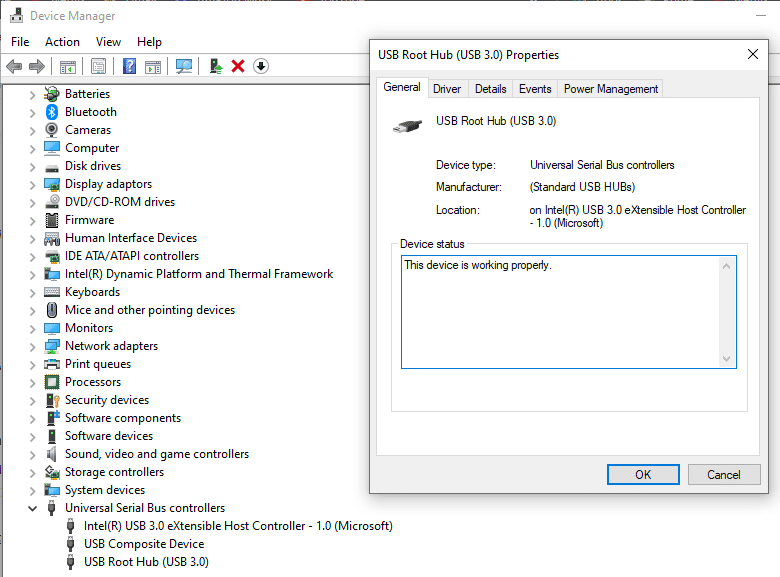780x577 pixels.
Task: Click the Properties sheet toolbar icon
Action: [x=98, y=66]
